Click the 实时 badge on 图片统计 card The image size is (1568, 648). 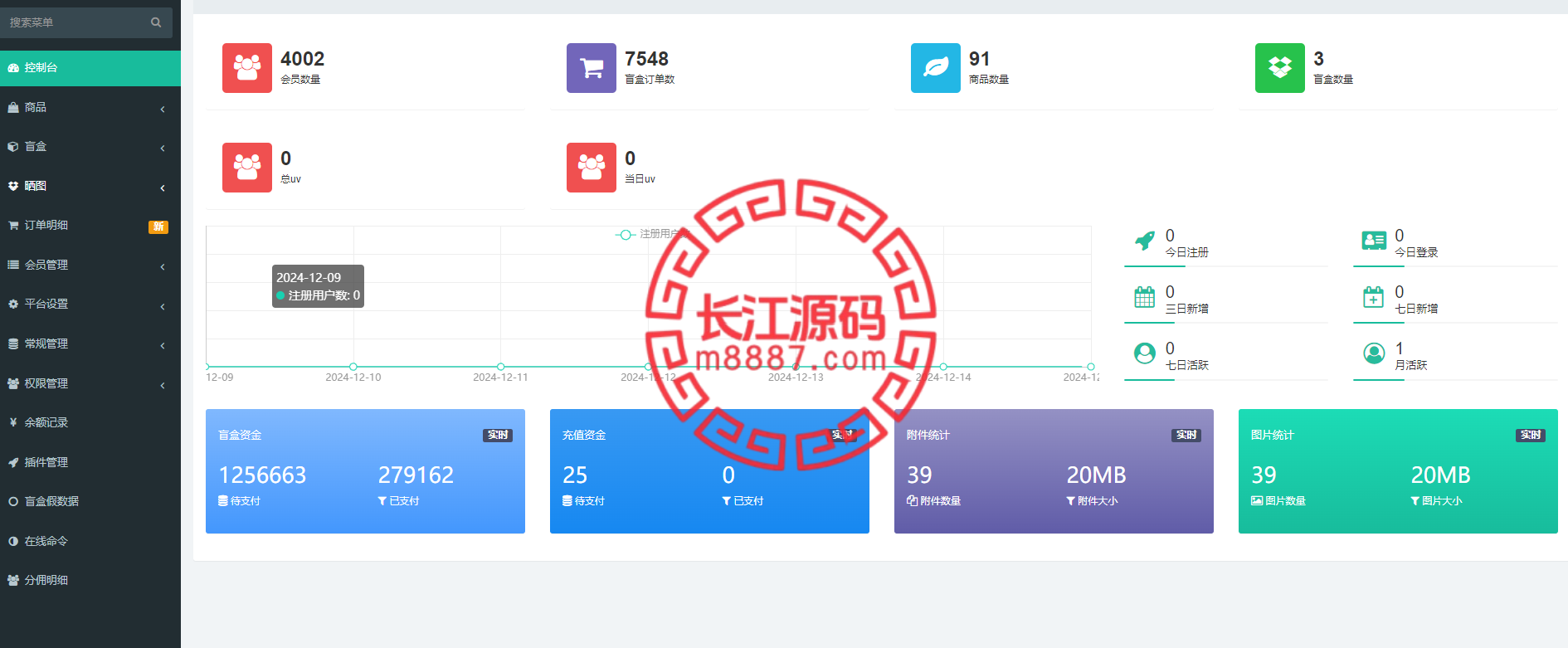click(x=1531, y=436)
